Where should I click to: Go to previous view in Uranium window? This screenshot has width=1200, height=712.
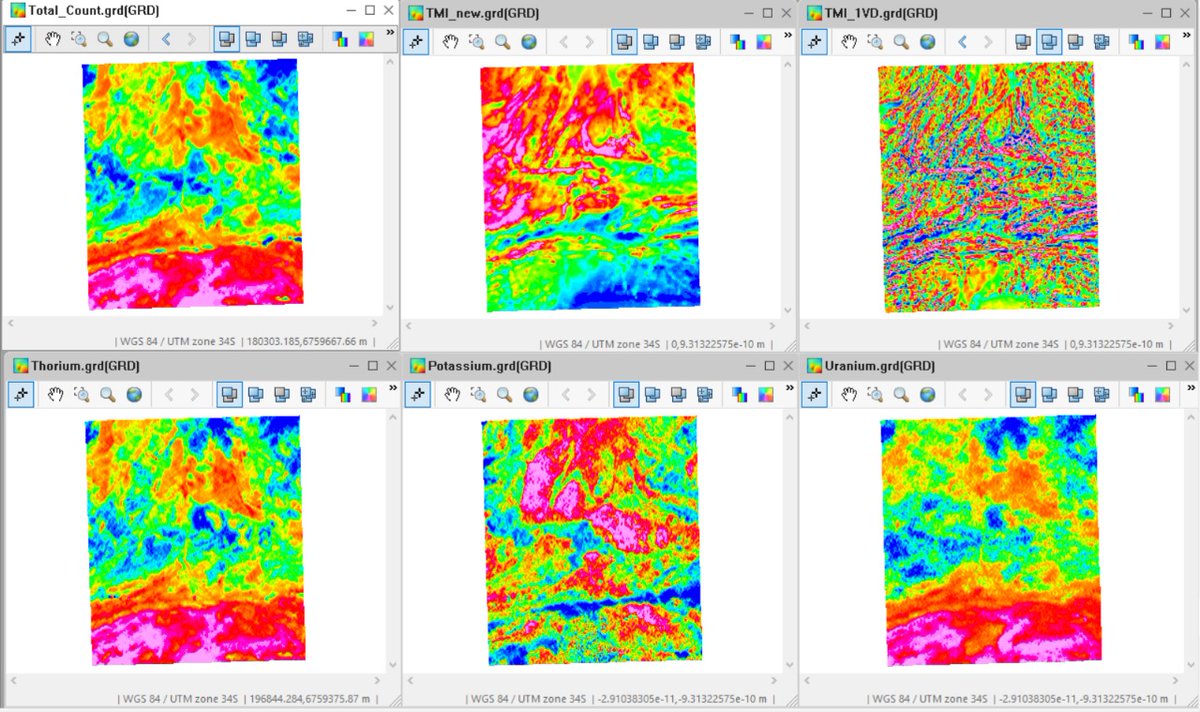(x=962, y=394)
